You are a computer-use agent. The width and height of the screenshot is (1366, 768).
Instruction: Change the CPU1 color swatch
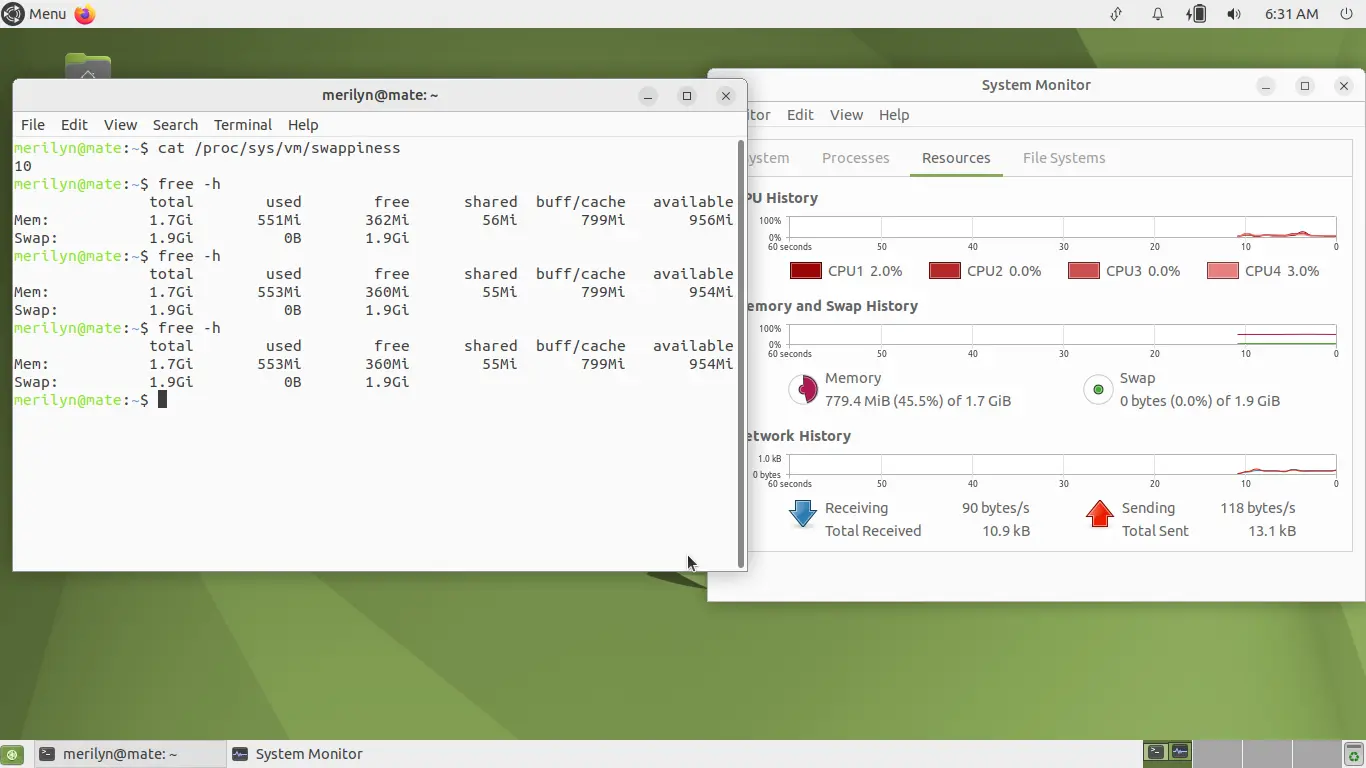pos(805,271)
